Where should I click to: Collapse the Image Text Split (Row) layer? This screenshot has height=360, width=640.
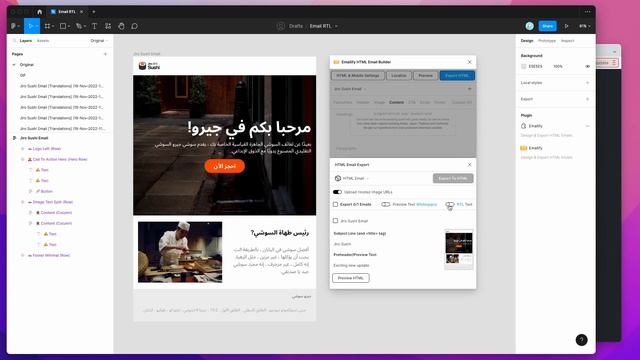22,202
